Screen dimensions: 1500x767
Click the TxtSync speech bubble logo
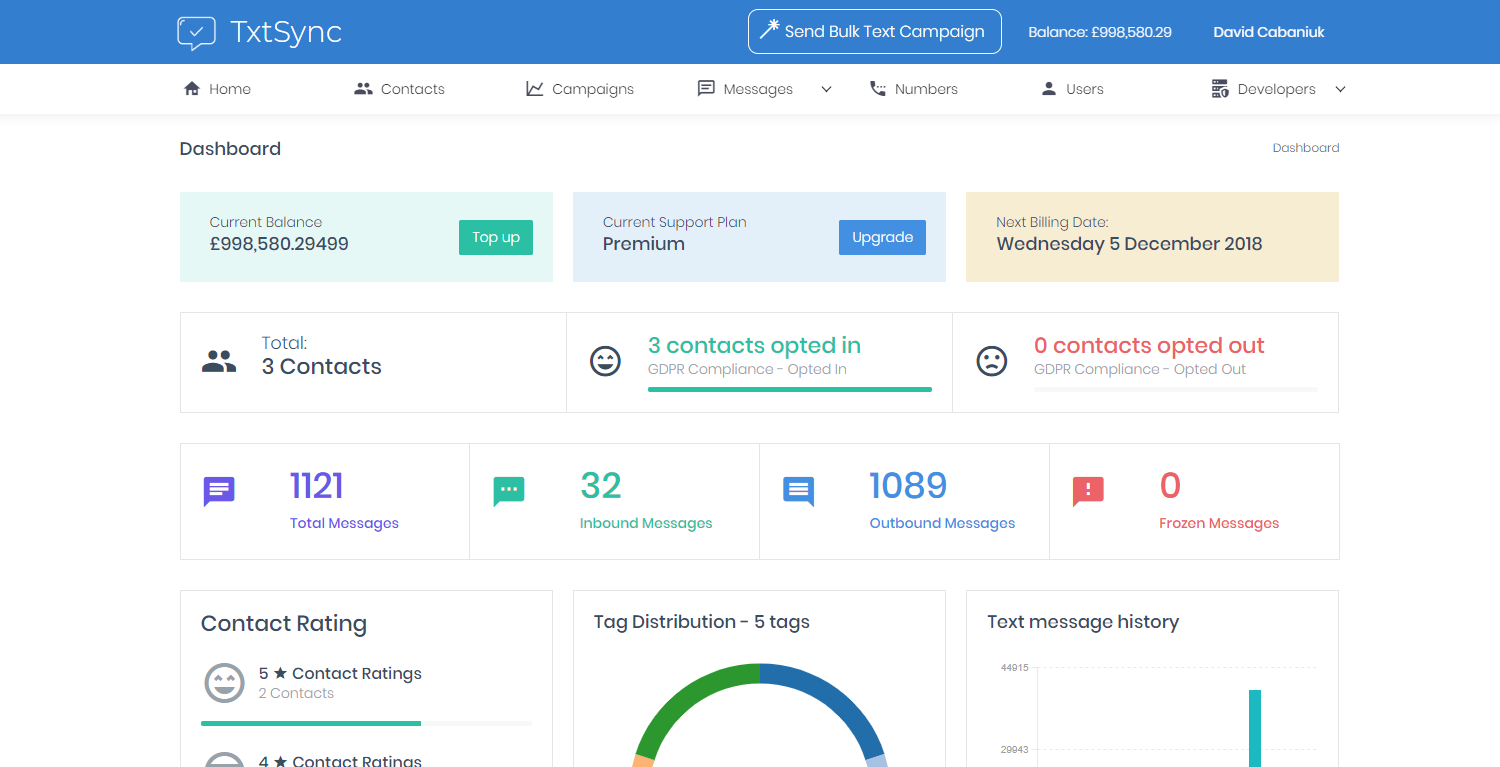[x=195, y=31]
